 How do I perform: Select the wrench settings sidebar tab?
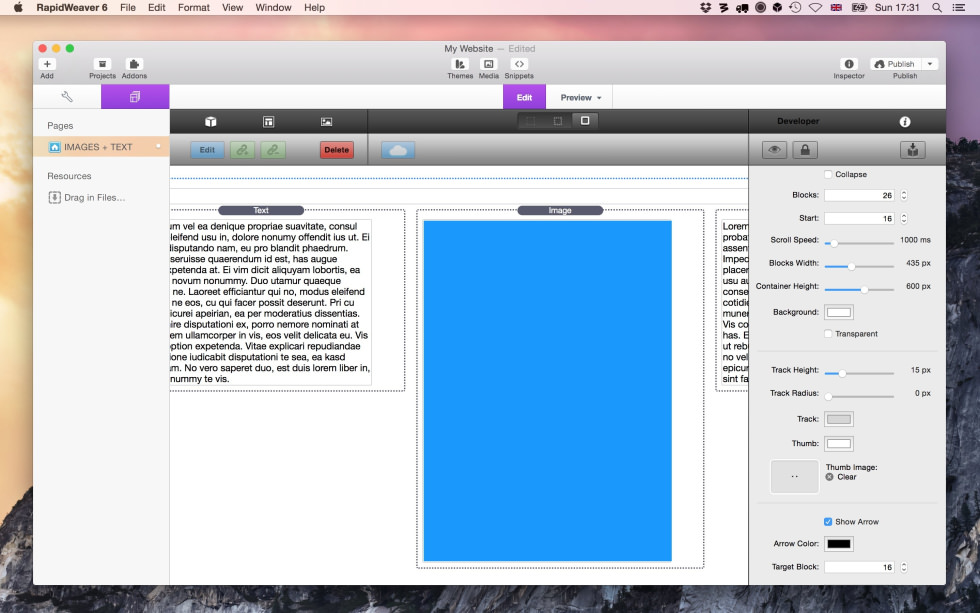(x=67, y=97)
